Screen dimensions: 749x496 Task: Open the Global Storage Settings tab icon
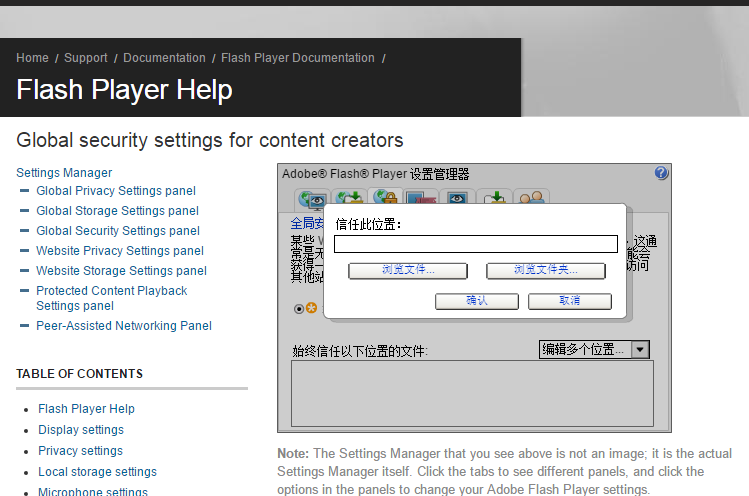pyautogui.click(x=349, y=198)
